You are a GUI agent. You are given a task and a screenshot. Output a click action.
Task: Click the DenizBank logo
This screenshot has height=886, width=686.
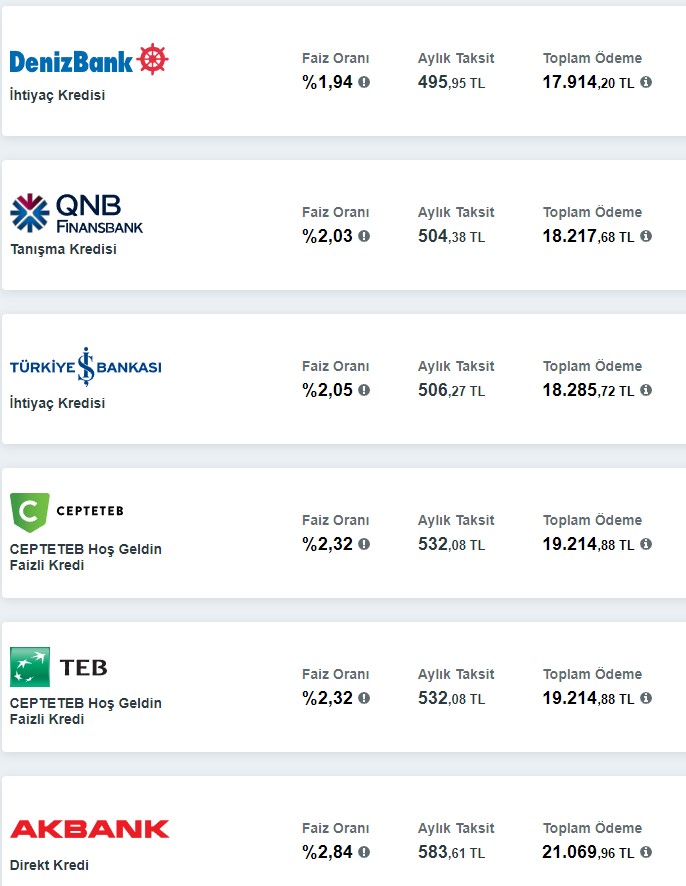coord(89,59)
